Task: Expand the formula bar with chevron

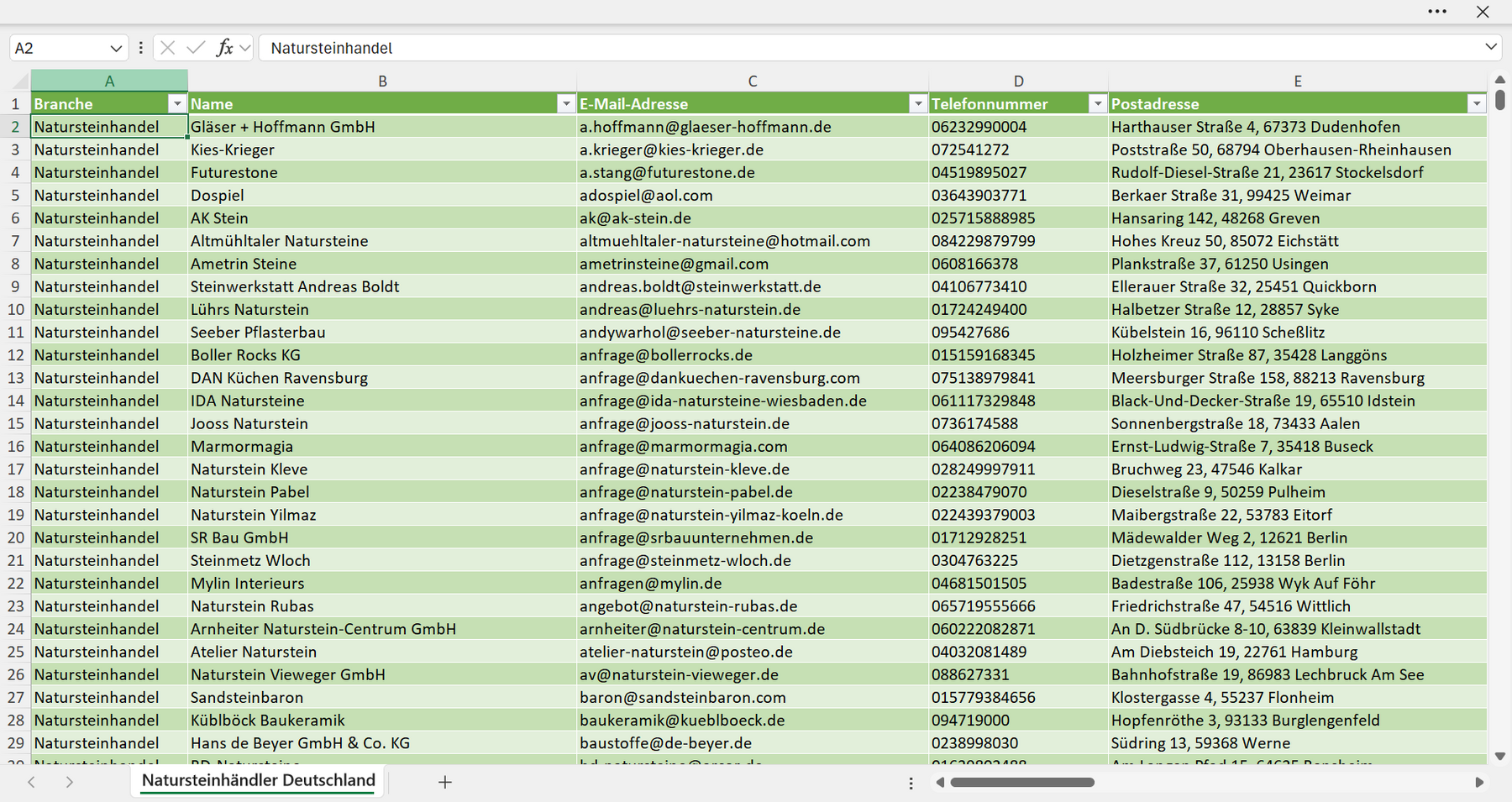Action: [1491, 47]
